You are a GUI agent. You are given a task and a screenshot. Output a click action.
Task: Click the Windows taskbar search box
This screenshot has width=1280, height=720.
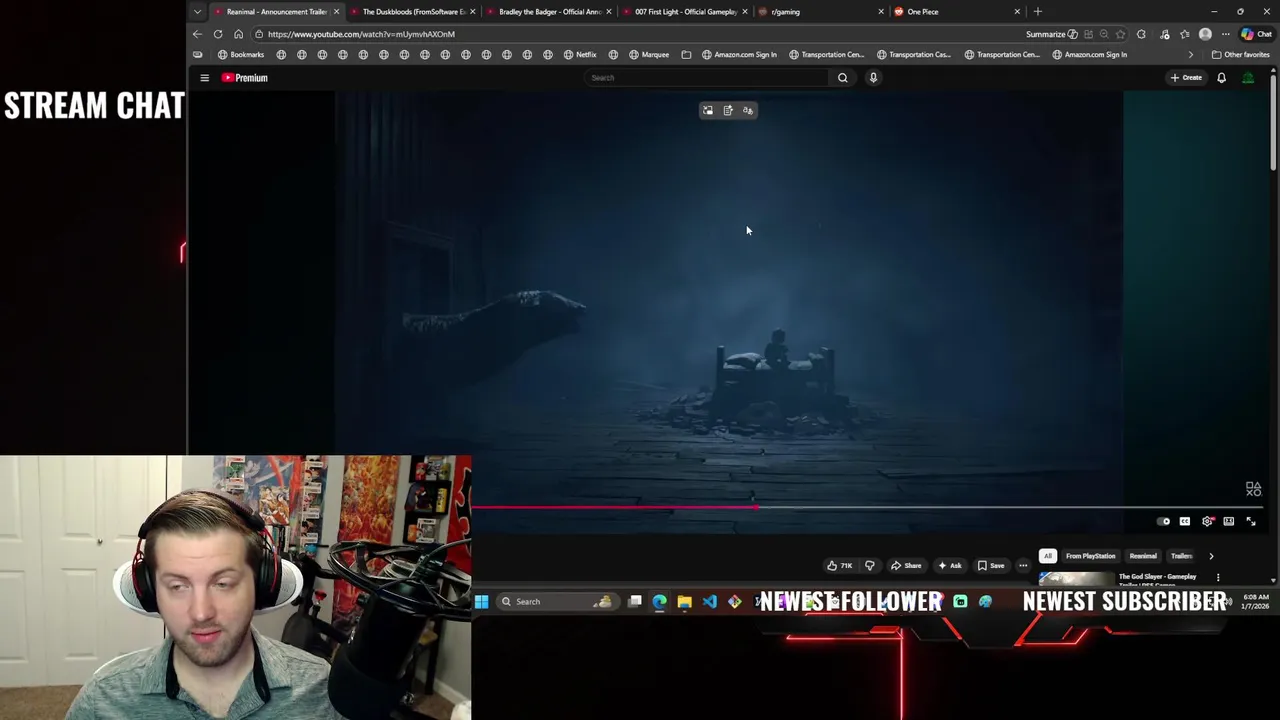pos(556,601)
